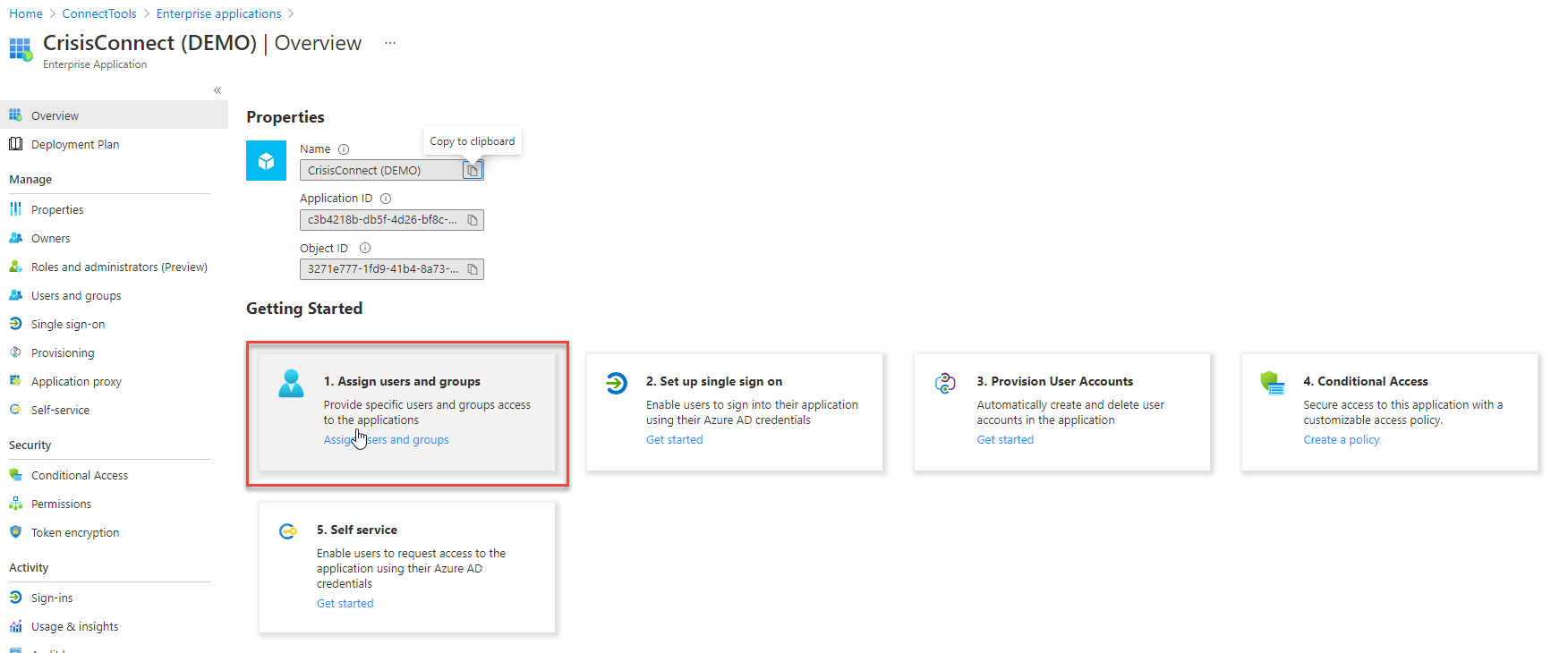Go to ConnectTools breadcrumb
The width and height of the screenshot is (1568, 653).
(99, 13)
